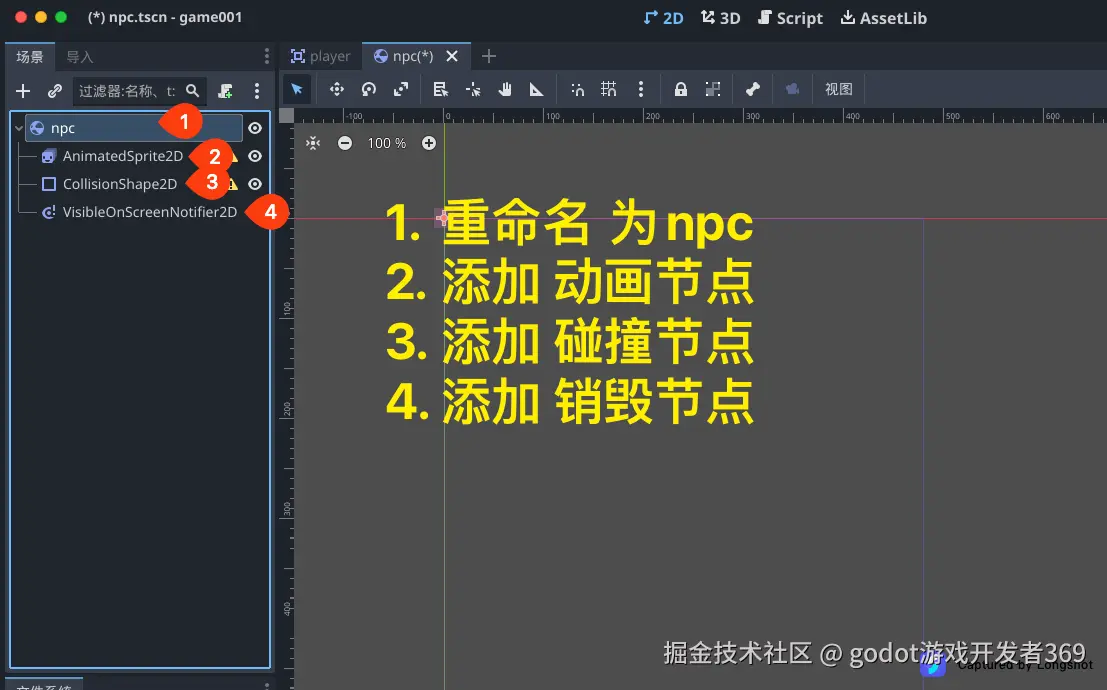Select the npc root node
1107x690 pixels.
coord(134,128)
